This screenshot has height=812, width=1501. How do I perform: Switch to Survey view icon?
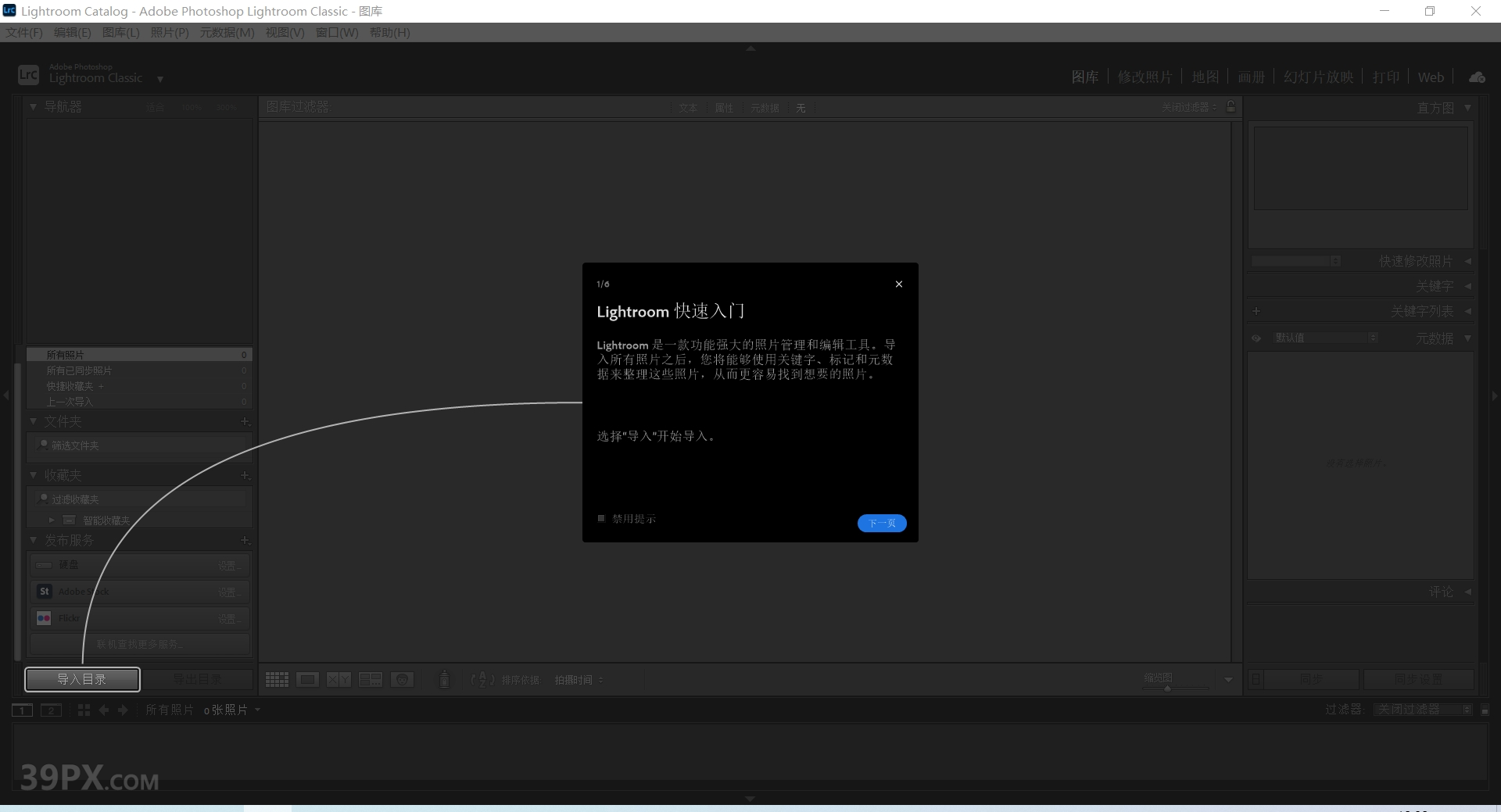[371, 679]
